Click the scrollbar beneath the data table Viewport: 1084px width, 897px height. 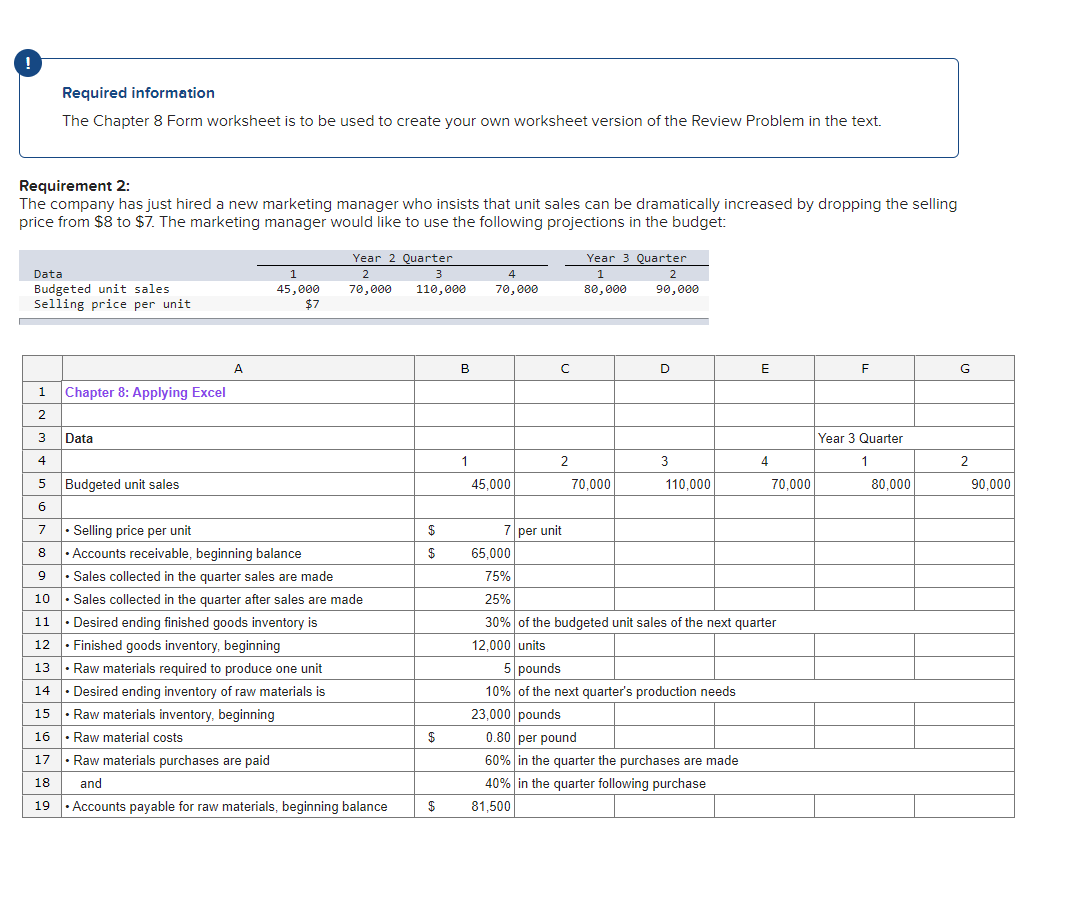click(365, 318)
